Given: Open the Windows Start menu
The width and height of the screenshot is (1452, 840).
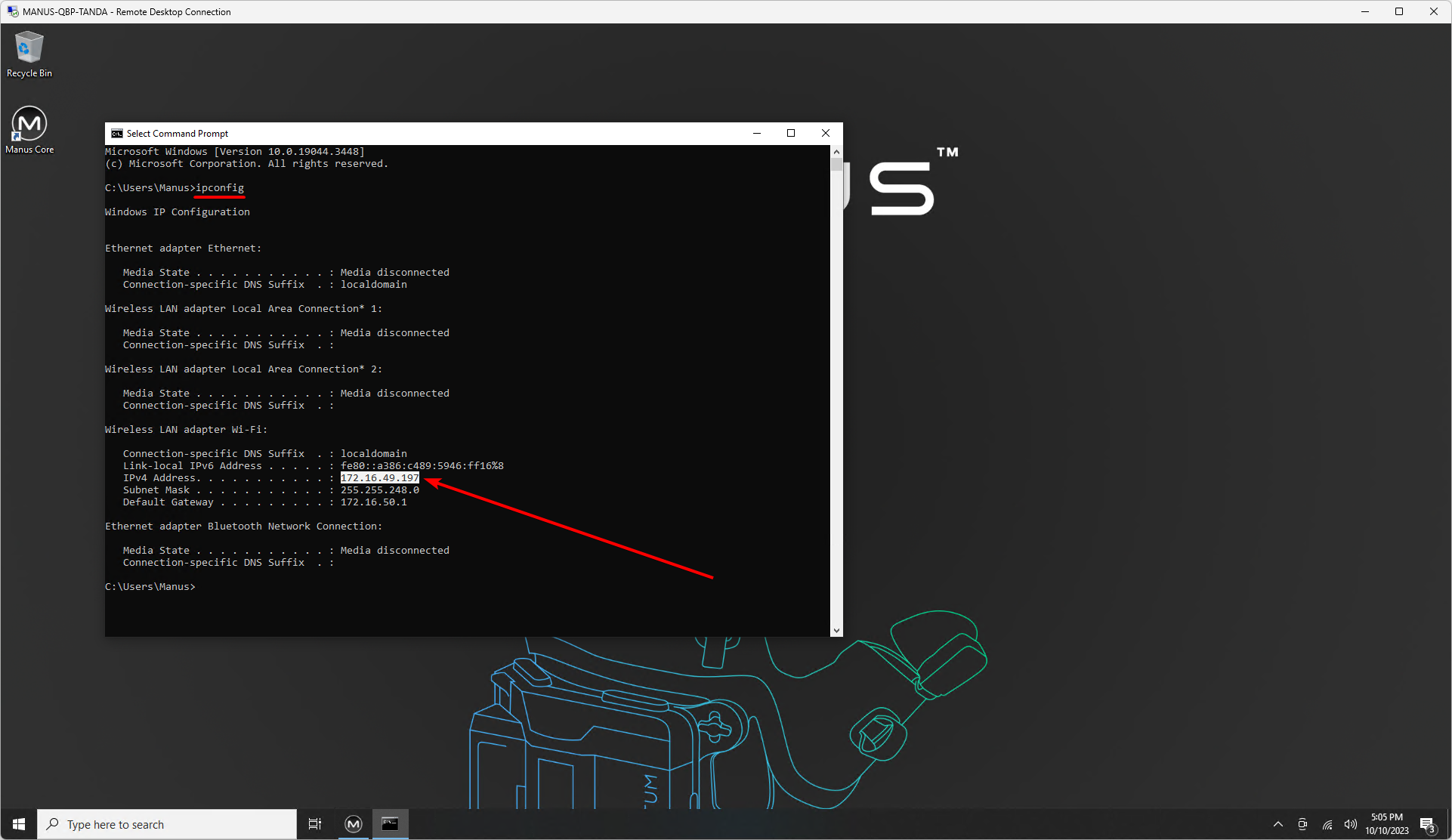Looking at the screenshot, I should [x=19, y=824].
